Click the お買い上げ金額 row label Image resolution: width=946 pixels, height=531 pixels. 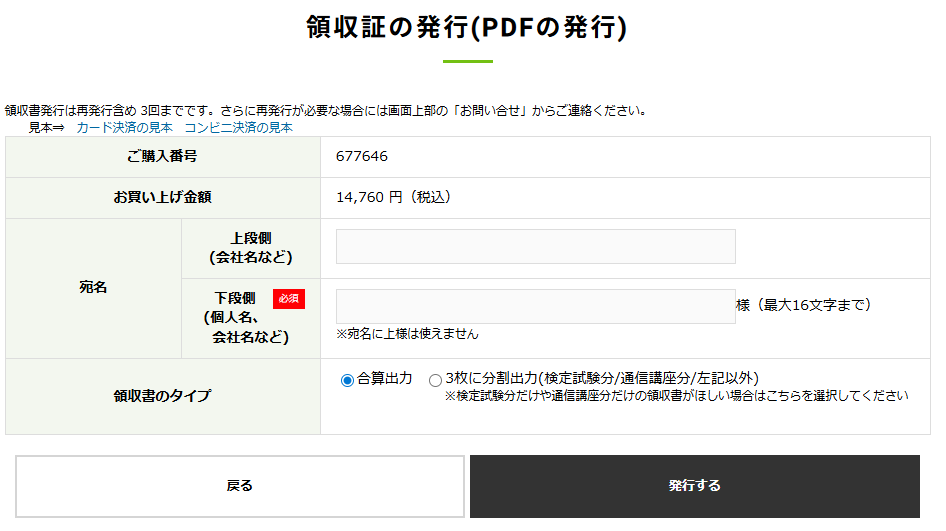(x=162, y=198)
